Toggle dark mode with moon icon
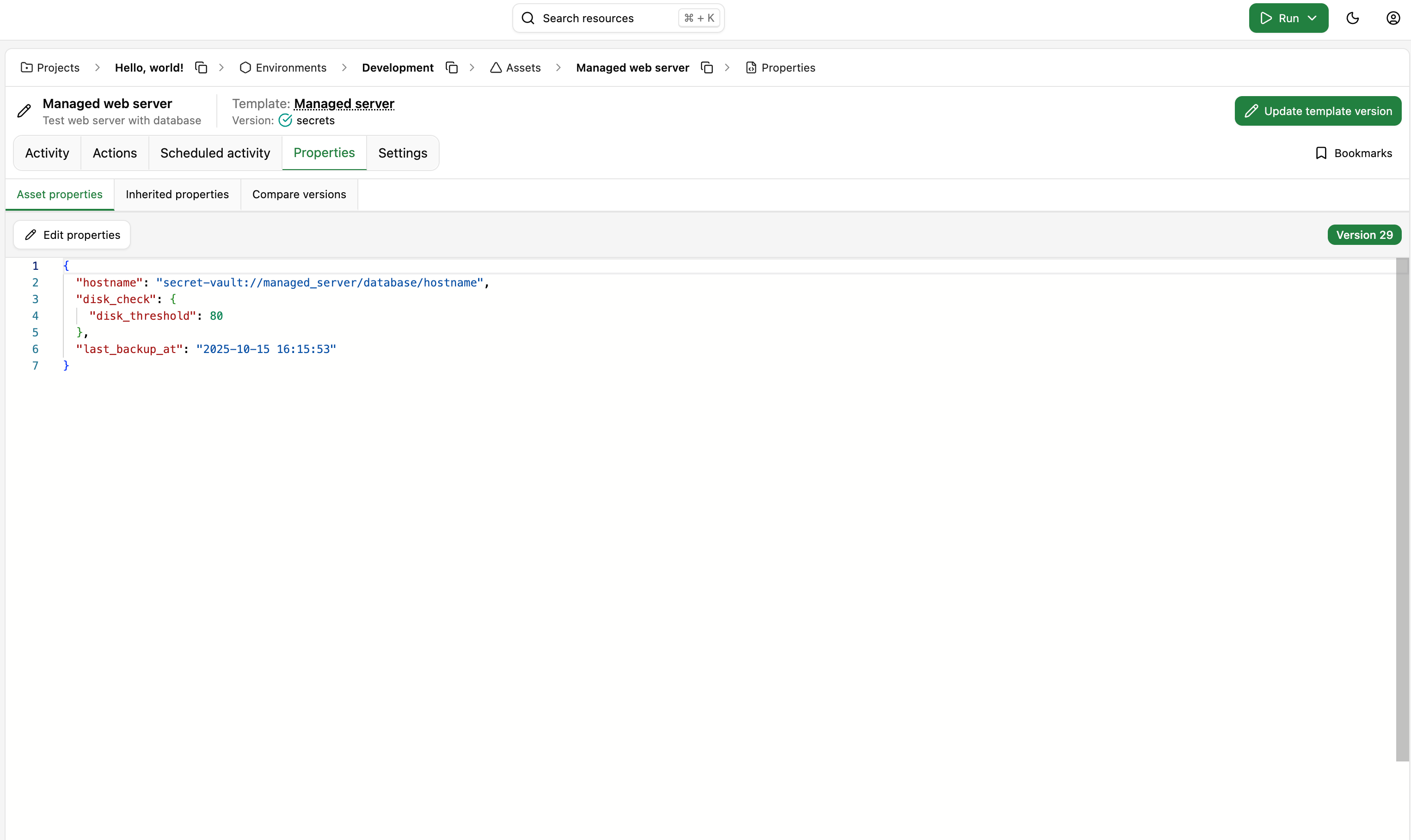This screenshot has width=1411, height=840. (x=1353, y=18)
